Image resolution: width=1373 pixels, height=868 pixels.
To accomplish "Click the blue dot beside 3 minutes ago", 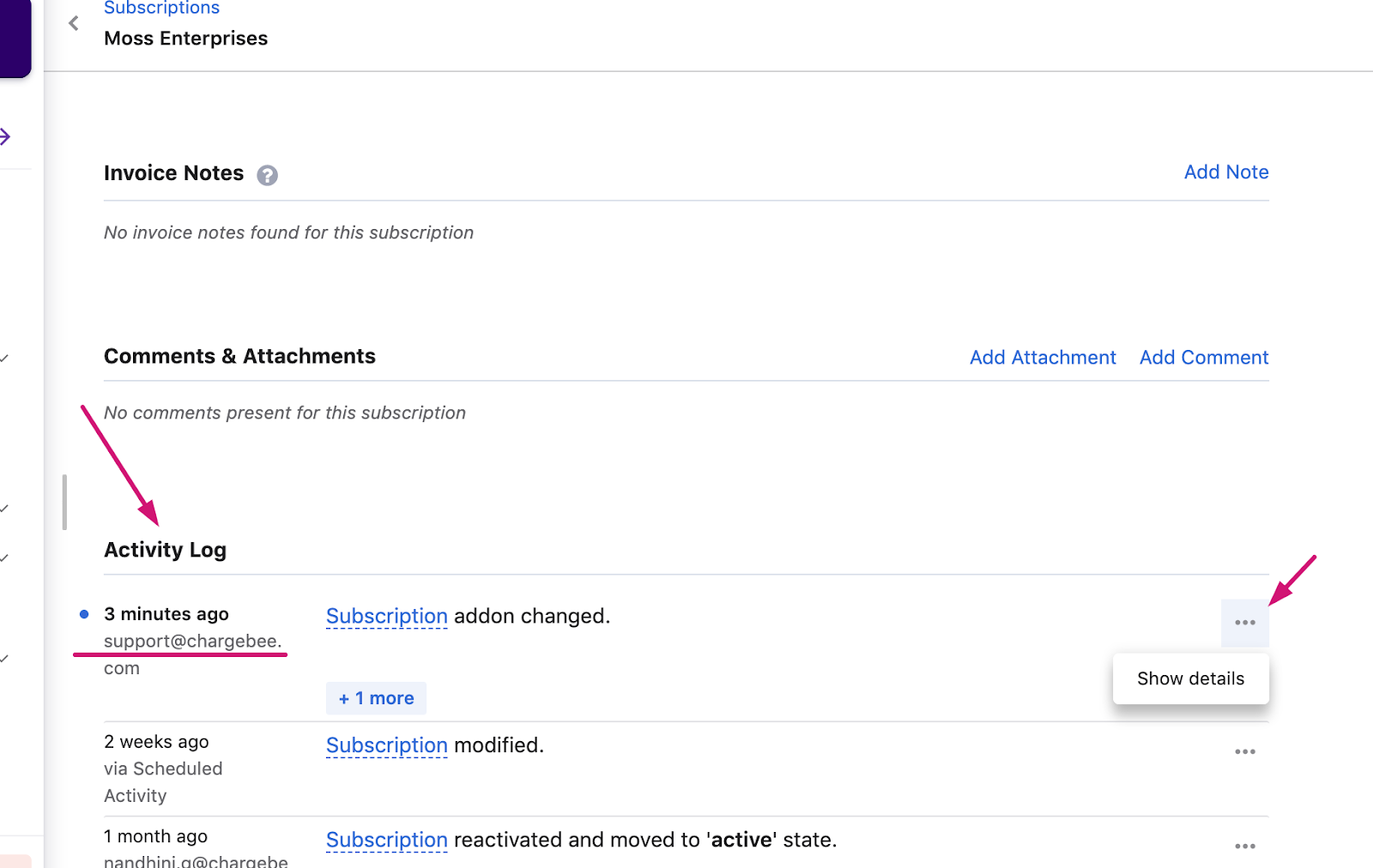I will click(84, 614).
